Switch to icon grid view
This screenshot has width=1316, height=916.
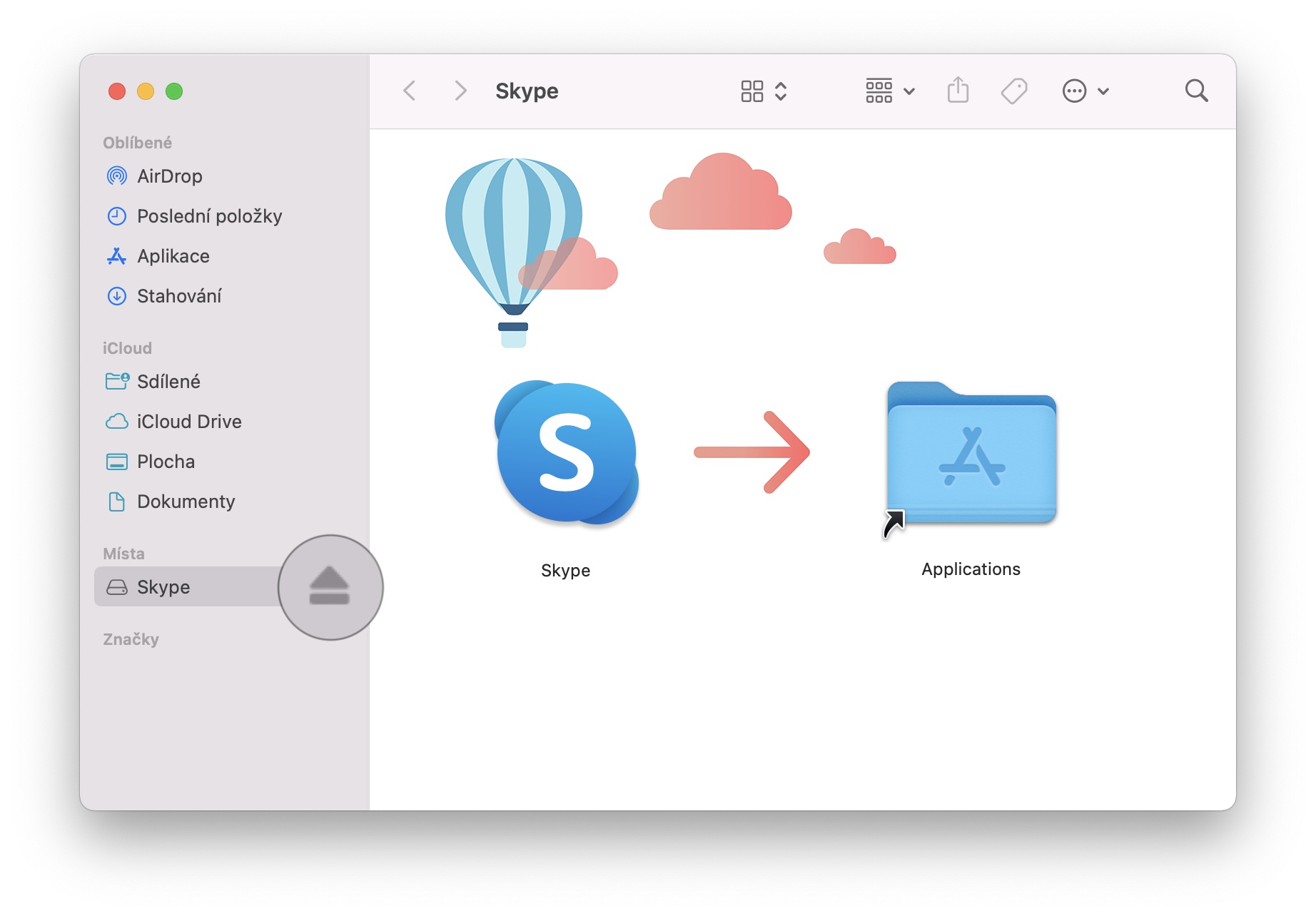click(x=752, y=91)
